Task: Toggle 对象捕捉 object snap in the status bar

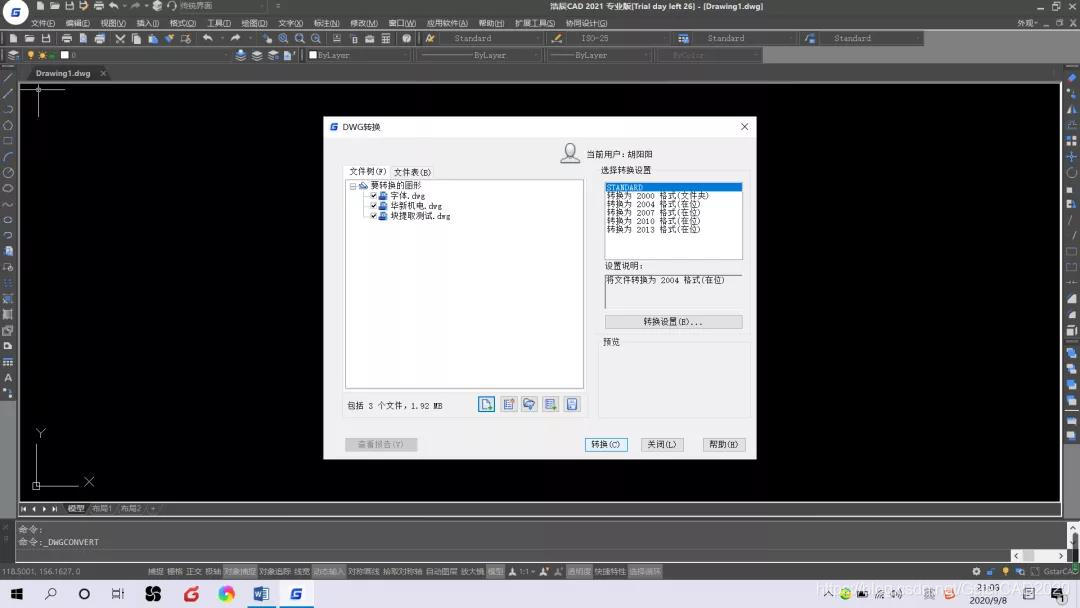Action: [240, 572]
